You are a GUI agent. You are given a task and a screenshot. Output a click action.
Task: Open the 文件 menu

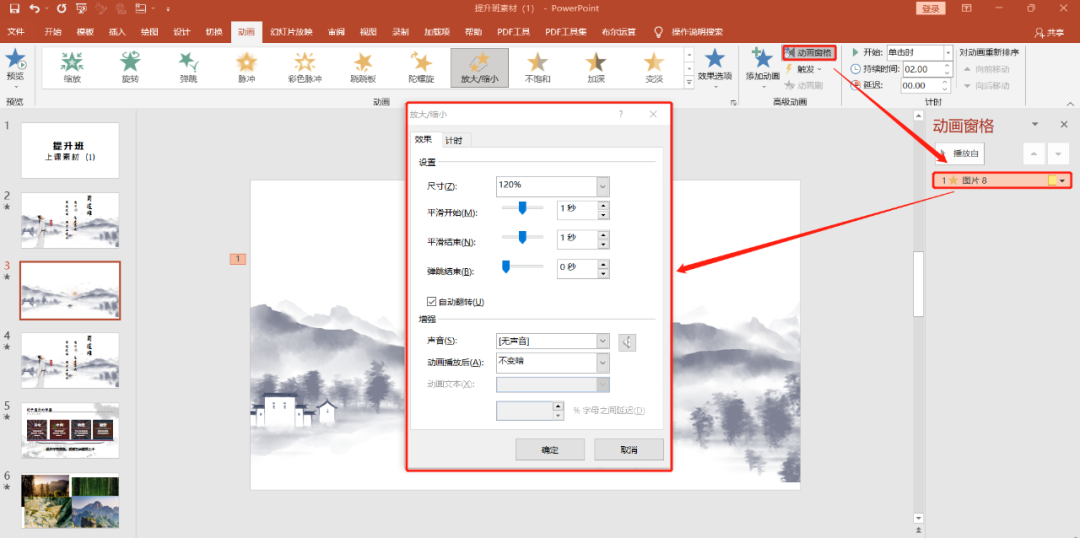(x=16, y=32)
